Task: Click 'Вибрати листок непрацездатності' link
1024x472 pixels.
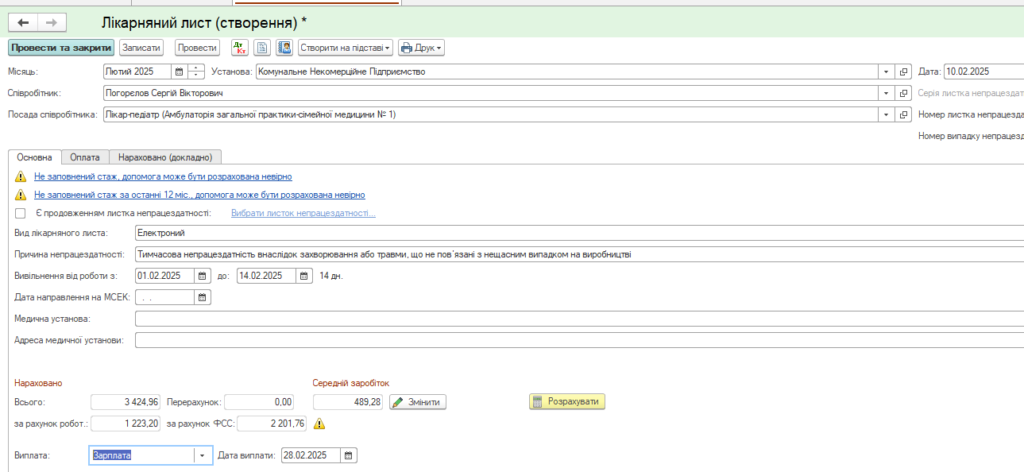Action: (x=303, y=213)
